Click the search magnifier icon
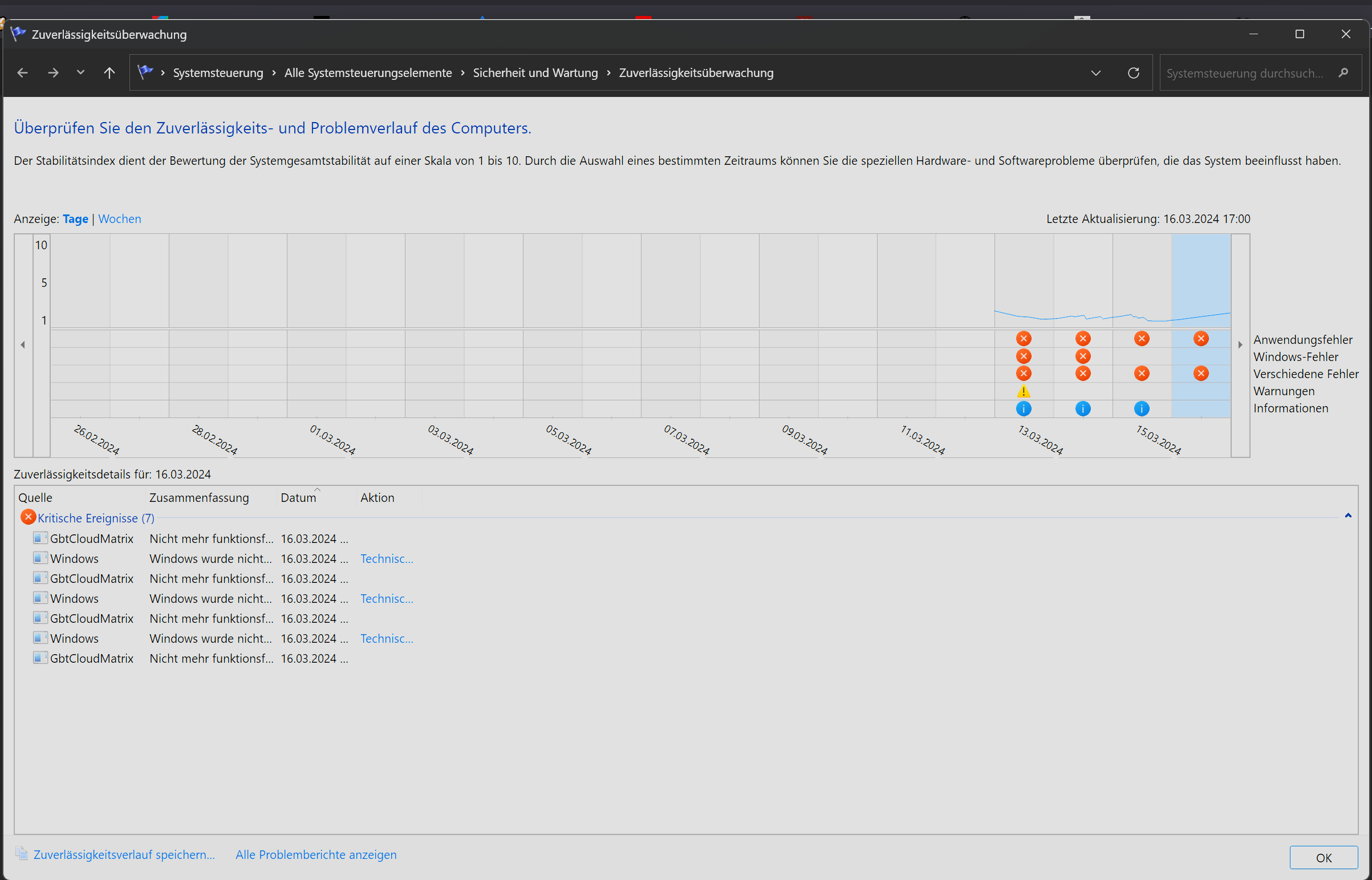This screenshot has height=880, width=1372. tap(1343, 73)
